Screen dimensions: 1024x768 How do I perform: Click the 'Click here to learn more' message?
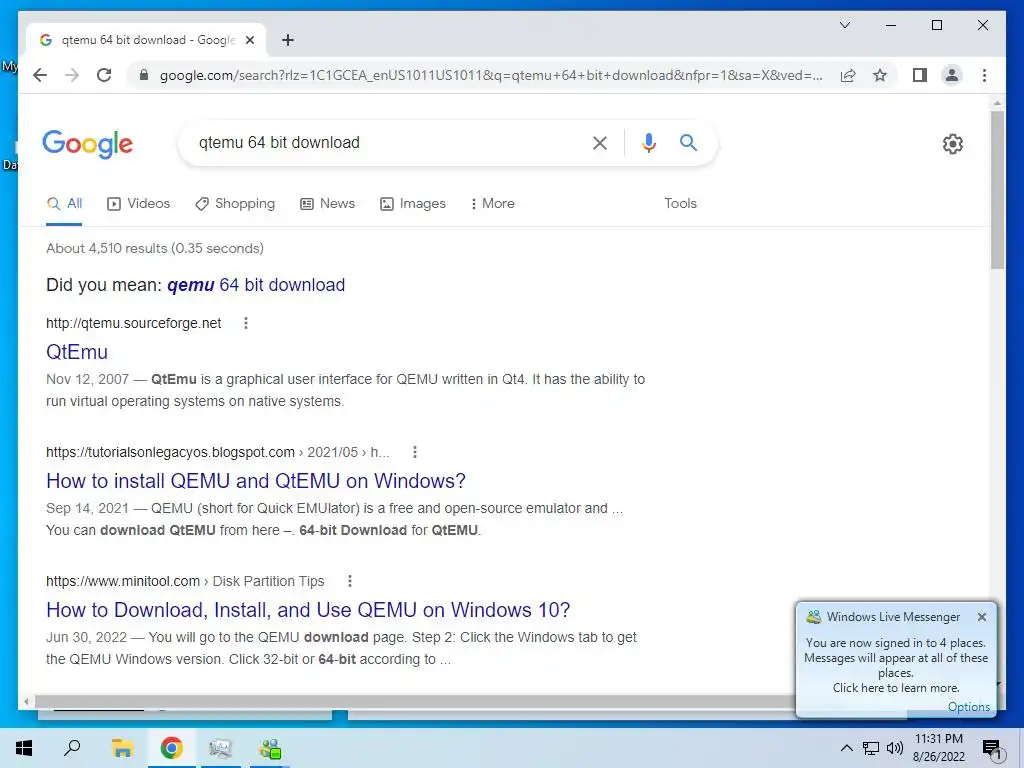pos(895,688)
